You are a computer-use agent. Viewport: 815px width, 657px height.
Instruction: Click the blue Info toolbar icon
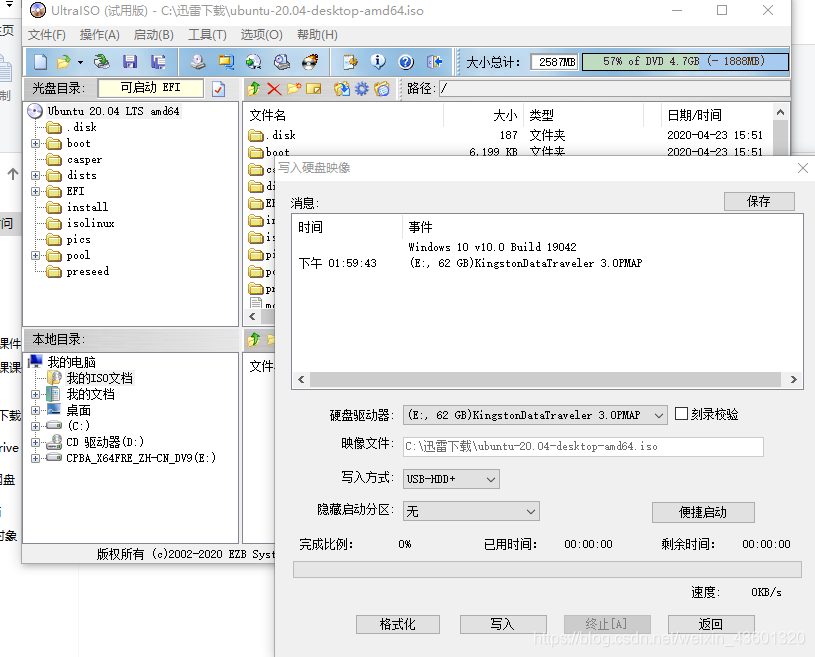pos(378,62)
